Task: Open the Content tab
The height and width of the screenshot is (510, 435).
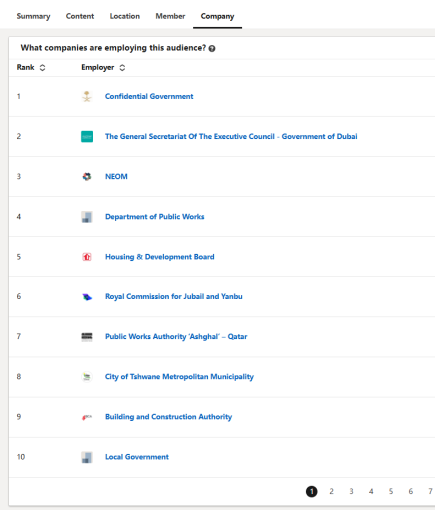Action: [x=80, y=16]
